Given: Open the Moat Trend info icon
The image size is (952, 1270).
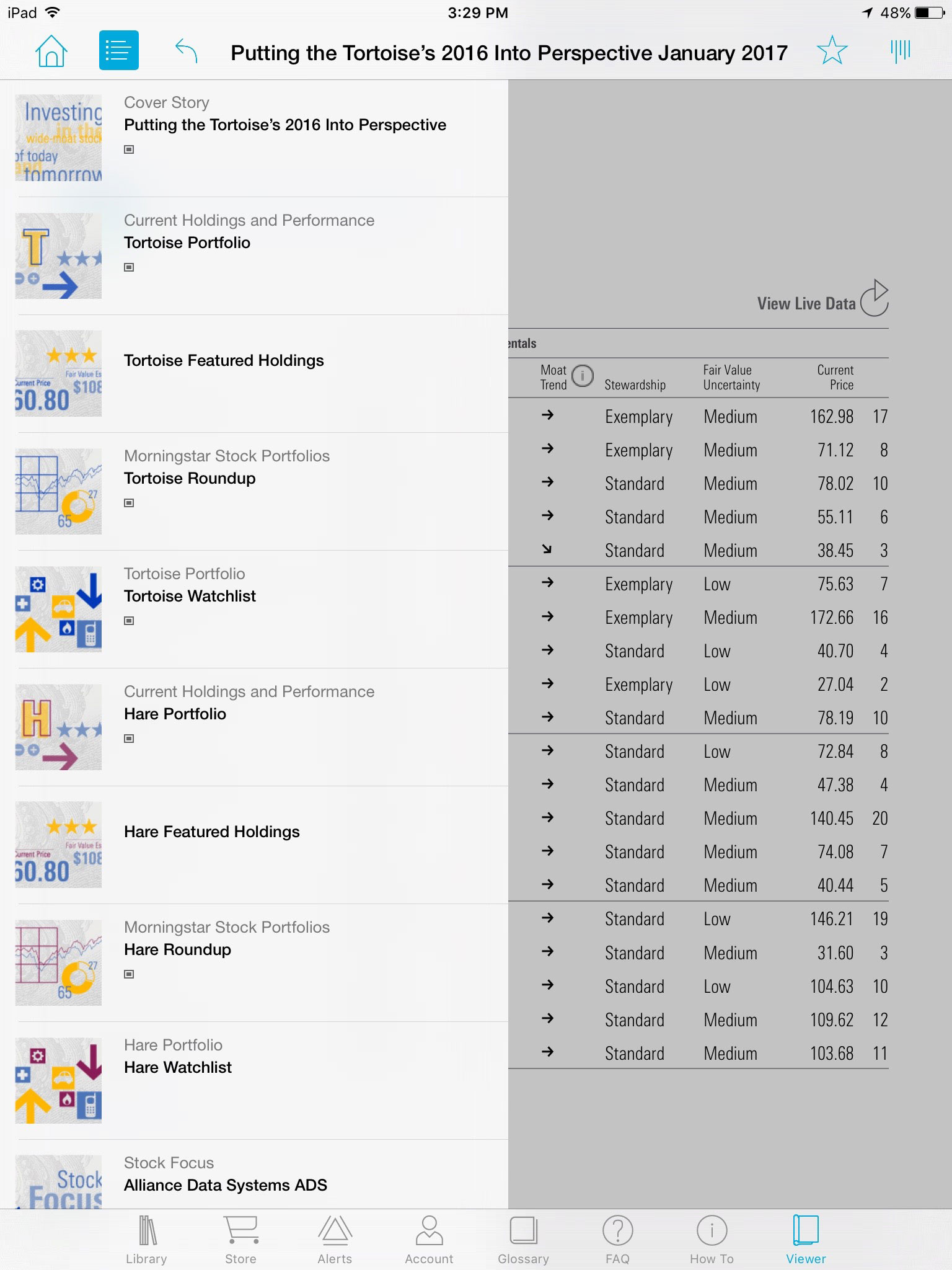Looking at the screenshot, I should click(582, 376).
